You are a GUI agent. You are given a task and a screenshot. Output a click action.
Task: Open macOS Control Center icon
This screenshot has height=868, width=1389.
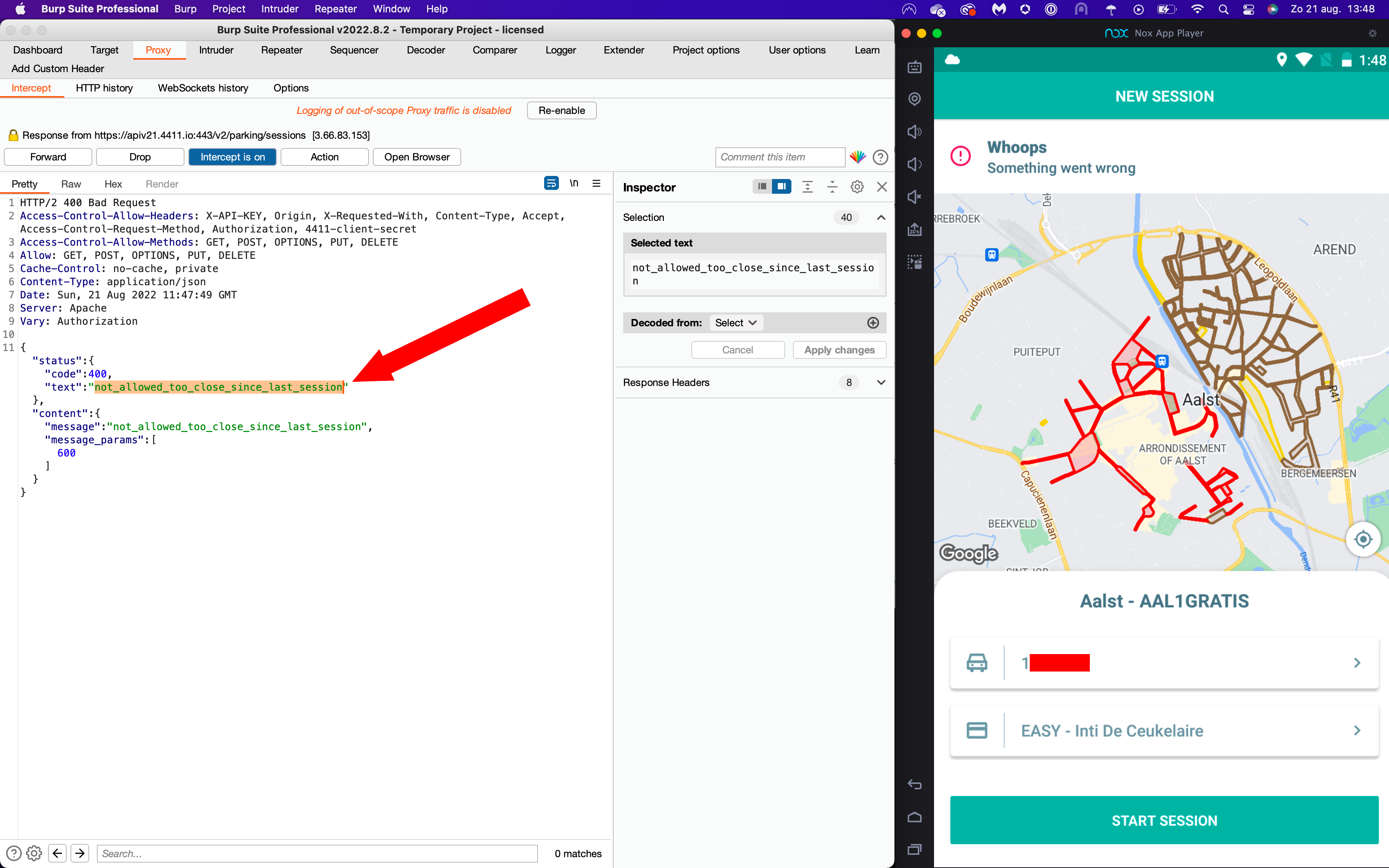[x=1248, y=9]
